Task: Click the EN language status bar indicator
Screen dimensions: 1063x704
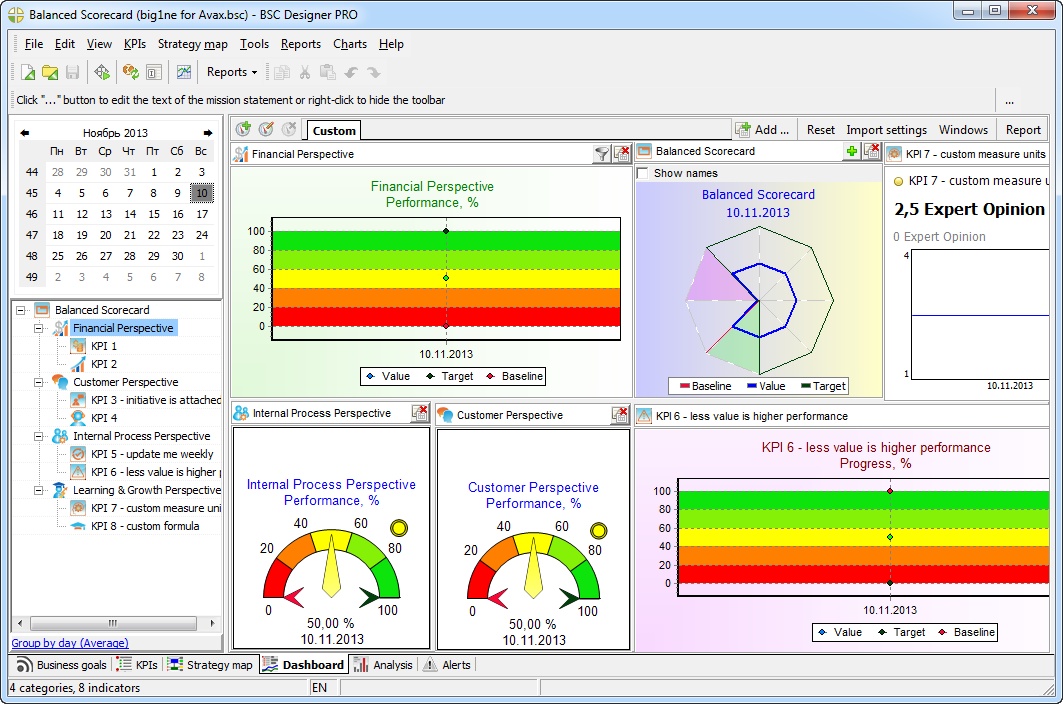Action: pyautogui.click(x=319, y=688)
